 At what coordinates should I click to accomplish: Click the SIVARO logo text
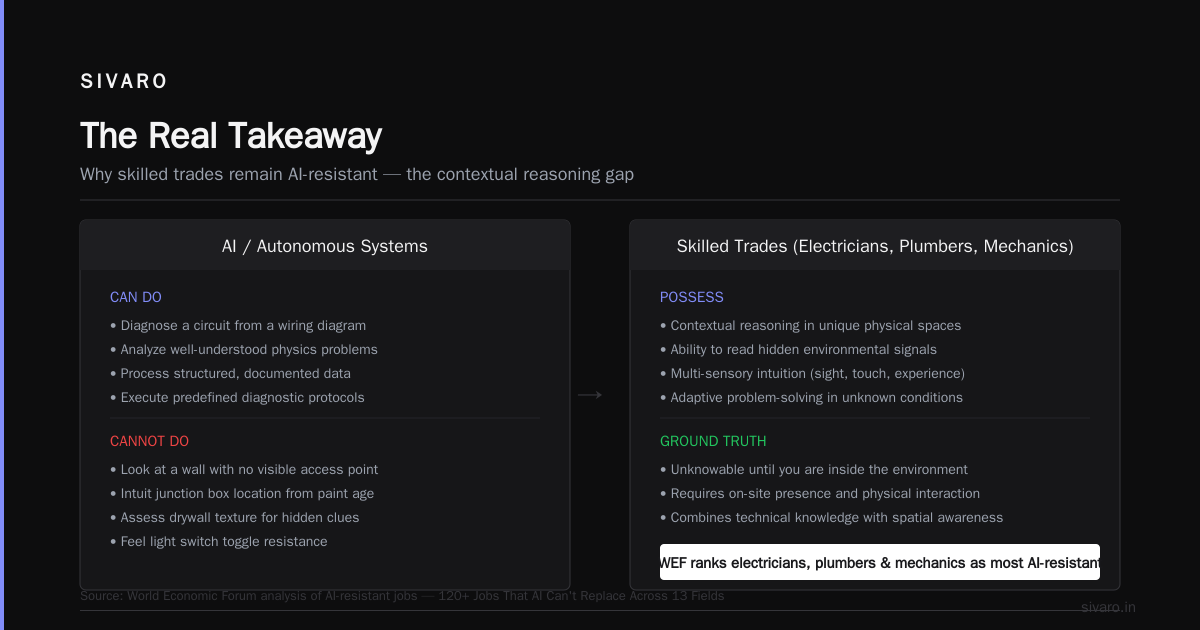pos(124,82)
